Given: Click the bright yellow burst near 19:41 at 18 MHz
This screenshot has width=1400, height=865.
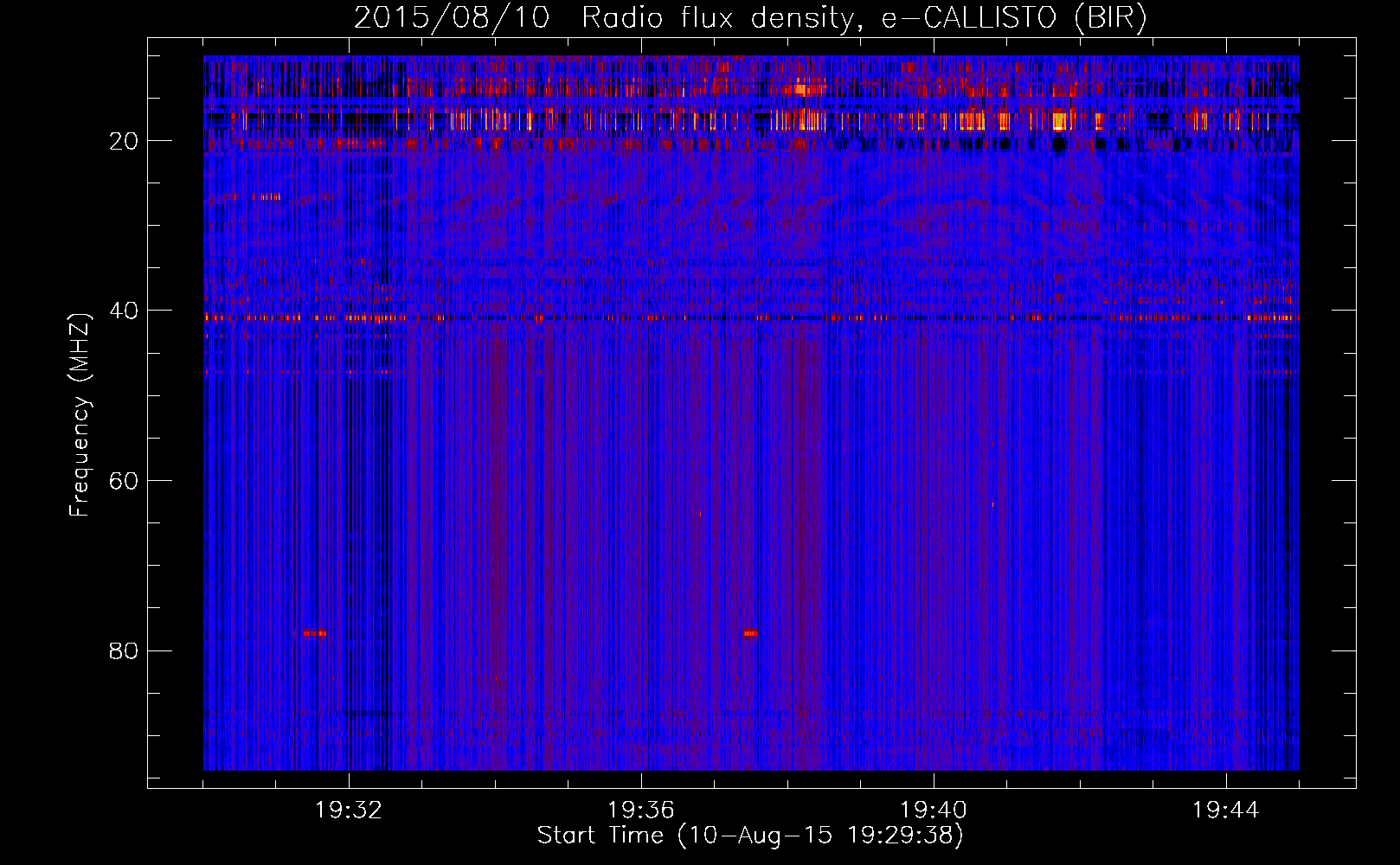Looking at the screenshot, I should point(1059,121).
